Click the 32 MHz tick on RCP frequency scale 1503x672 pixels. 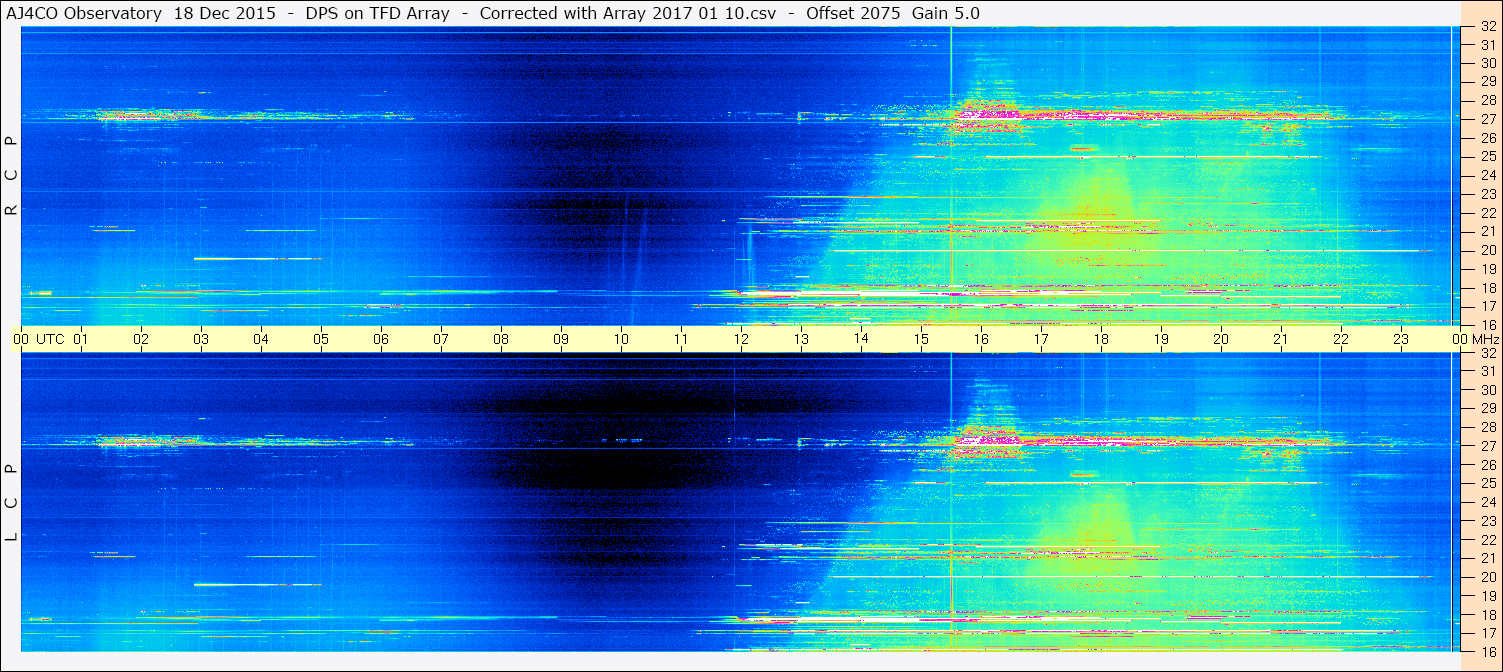1487,27
